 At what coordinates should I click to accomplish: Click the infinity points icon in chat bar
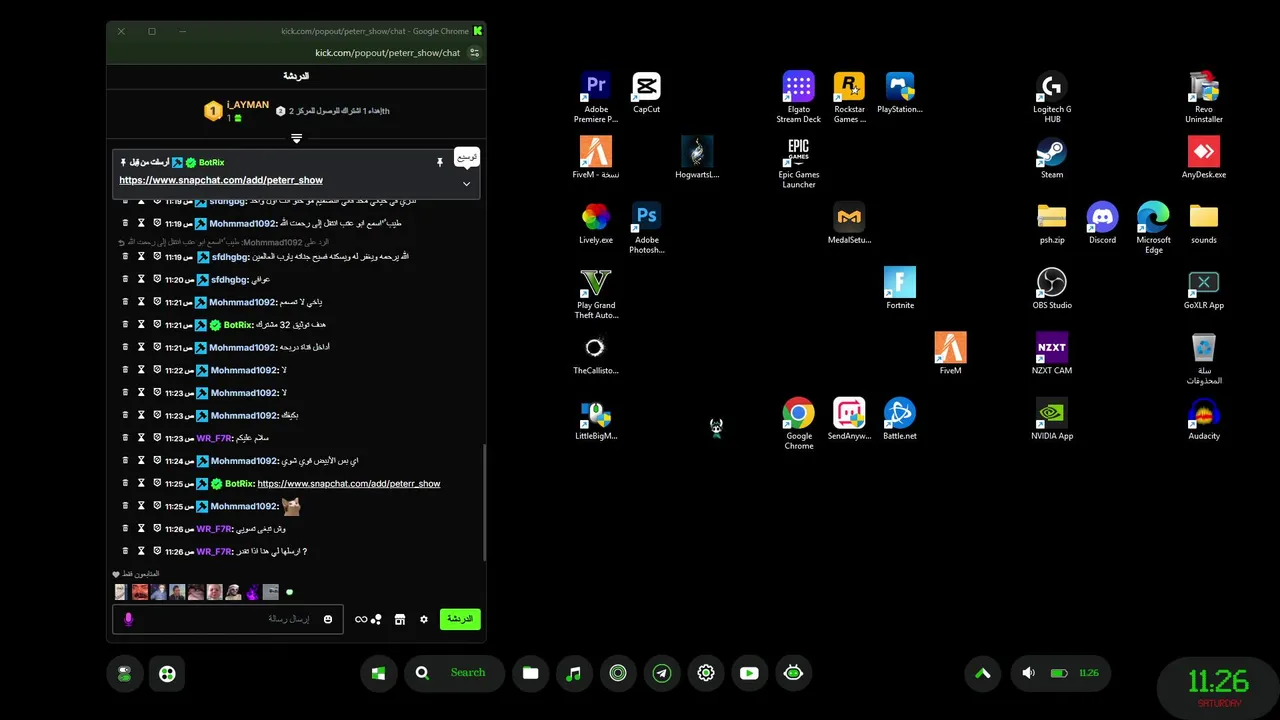361,619
